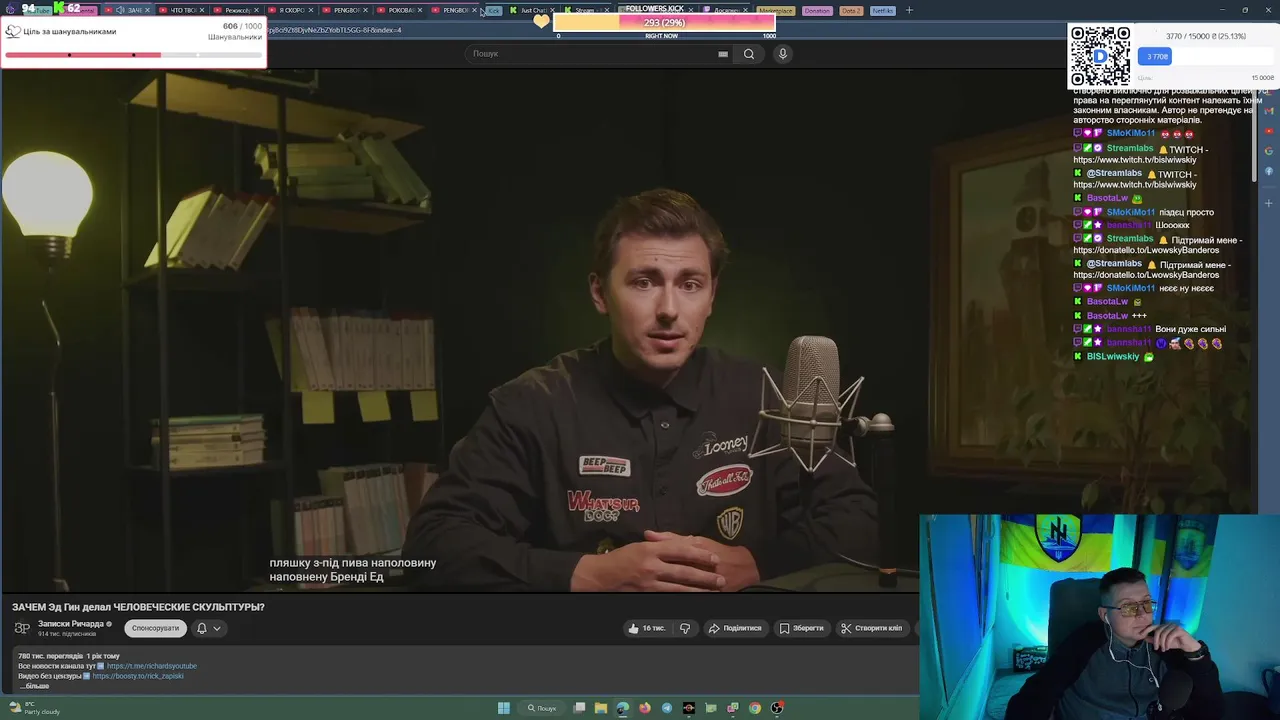Open the Edge browser taskbar icon

click(623, 708)
